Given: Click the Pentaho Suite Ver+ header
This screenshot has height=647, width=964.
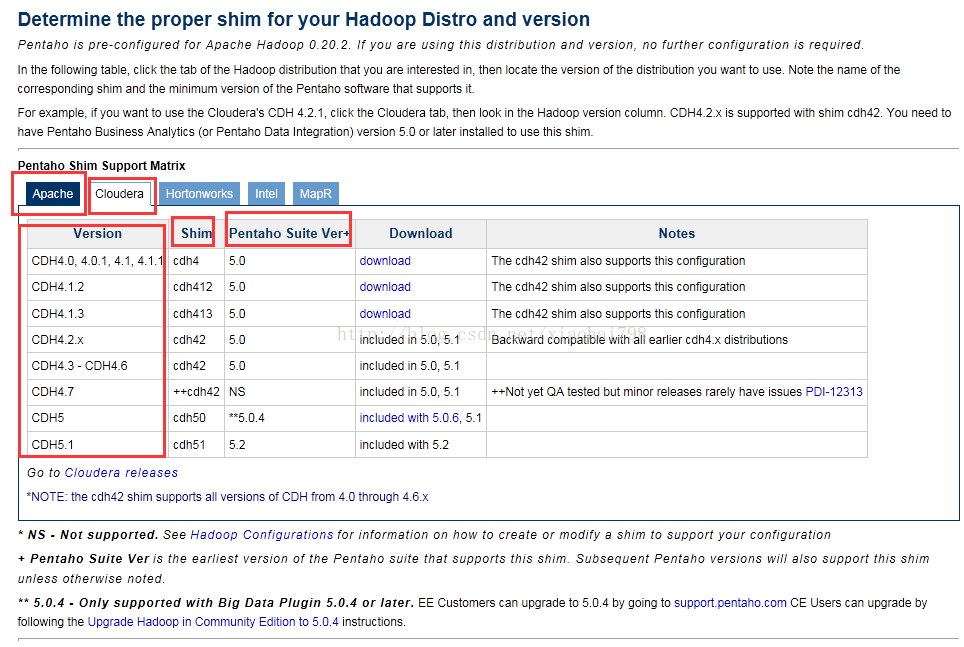Looking at the screenshot, I should pos(290,234).
